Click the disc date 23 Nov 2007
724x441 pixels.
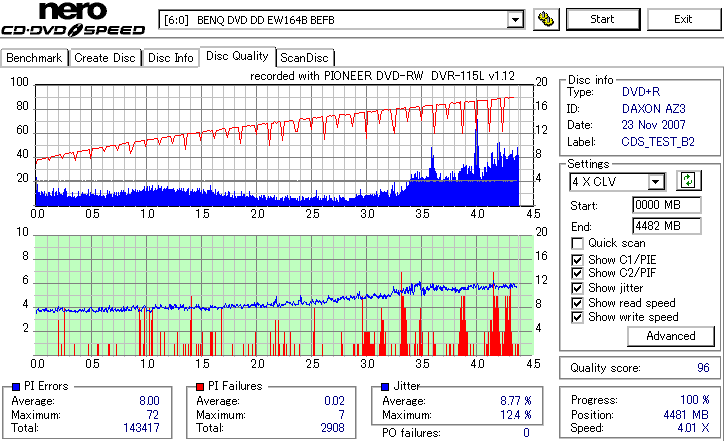click(x=653, y=125)
